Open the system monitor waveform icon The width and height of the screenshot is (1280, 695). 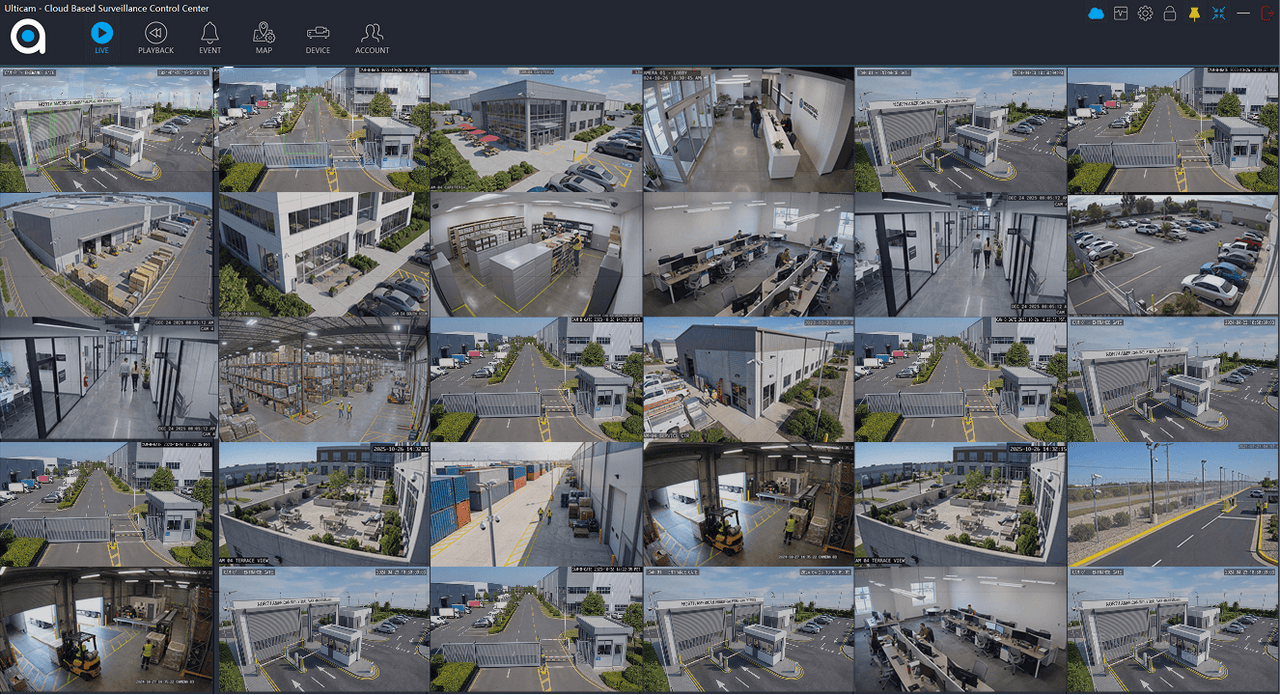pyautogui.click(x=1121, y=13)
